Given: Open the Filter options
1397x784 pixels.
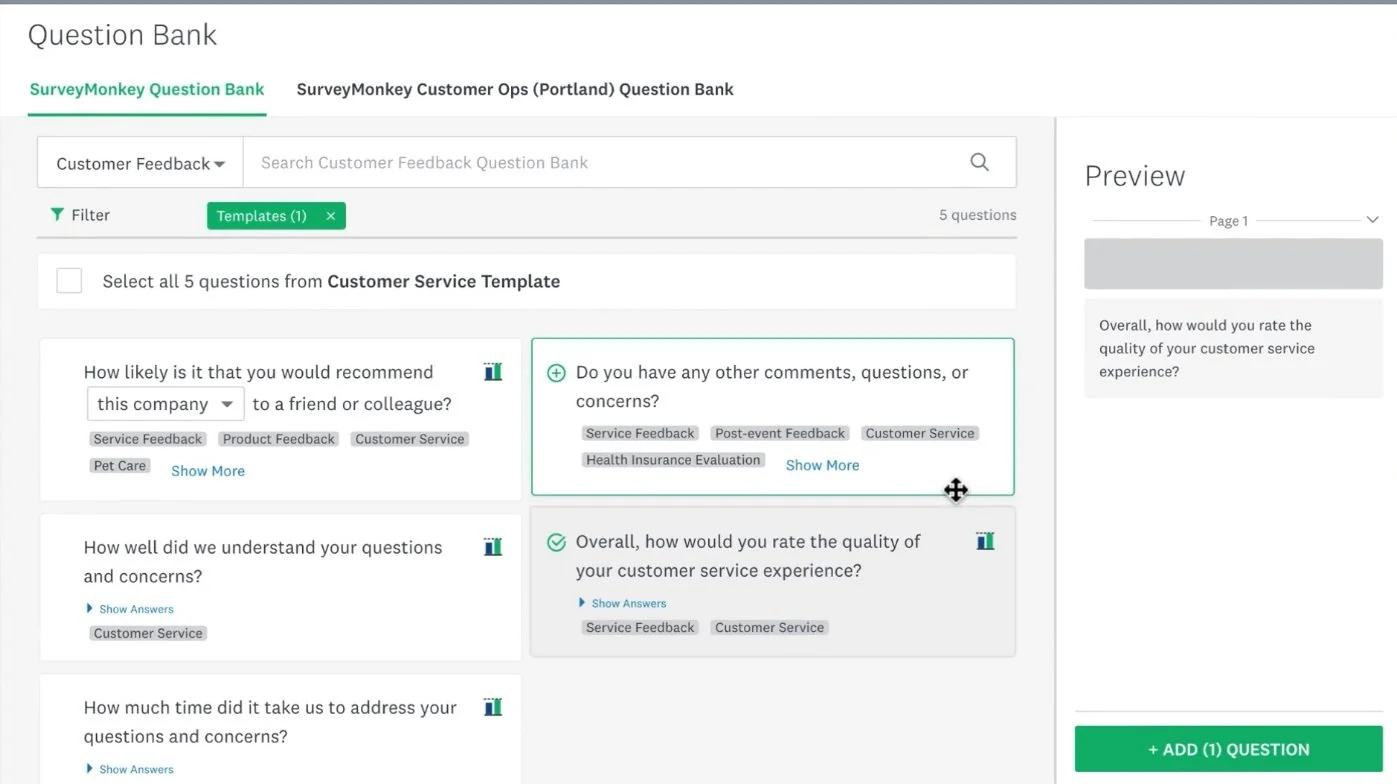Looking at the screenshot, I should pyautogui.click(x=80, y=215).
